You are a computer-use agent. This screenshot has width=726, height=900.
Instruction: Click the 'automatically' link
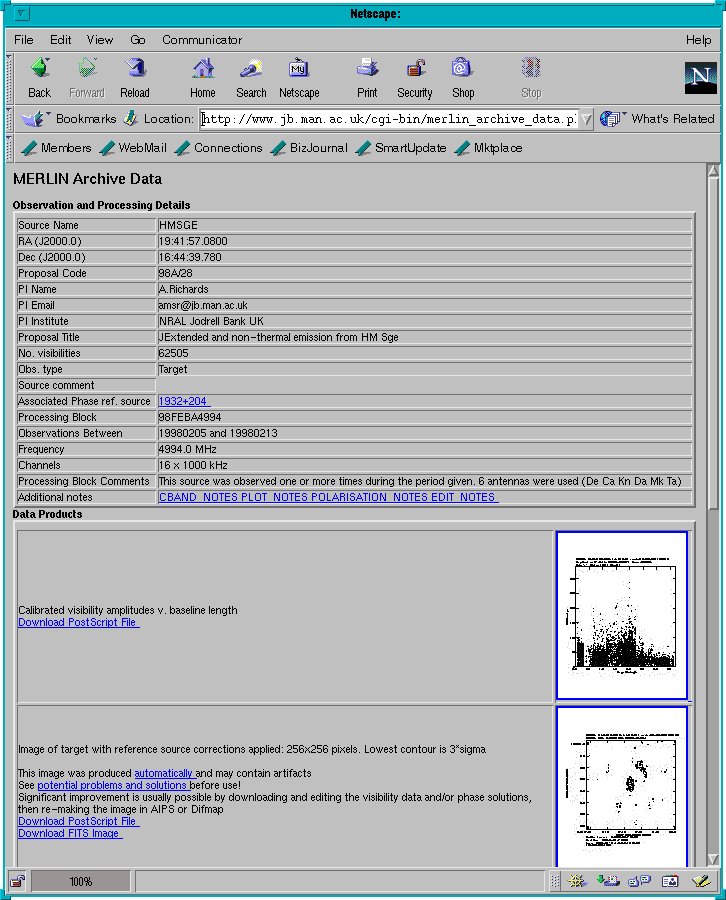point(164,773)
